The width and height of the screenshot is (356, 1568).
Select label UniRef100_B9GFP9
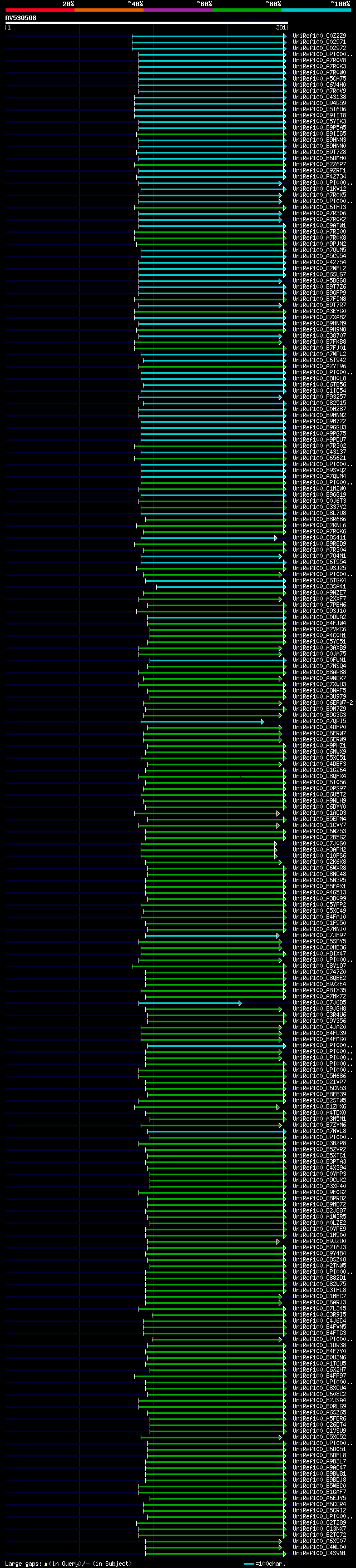(x=319, y=293)
